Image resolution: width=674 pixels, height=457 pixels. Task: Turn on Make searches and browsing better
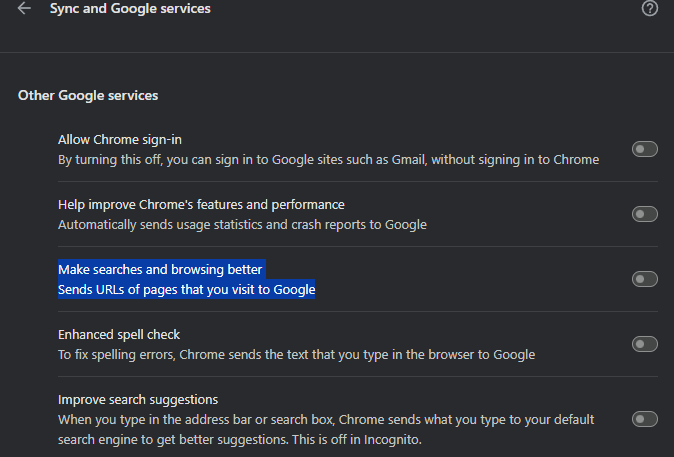click(x=645, y=279)
